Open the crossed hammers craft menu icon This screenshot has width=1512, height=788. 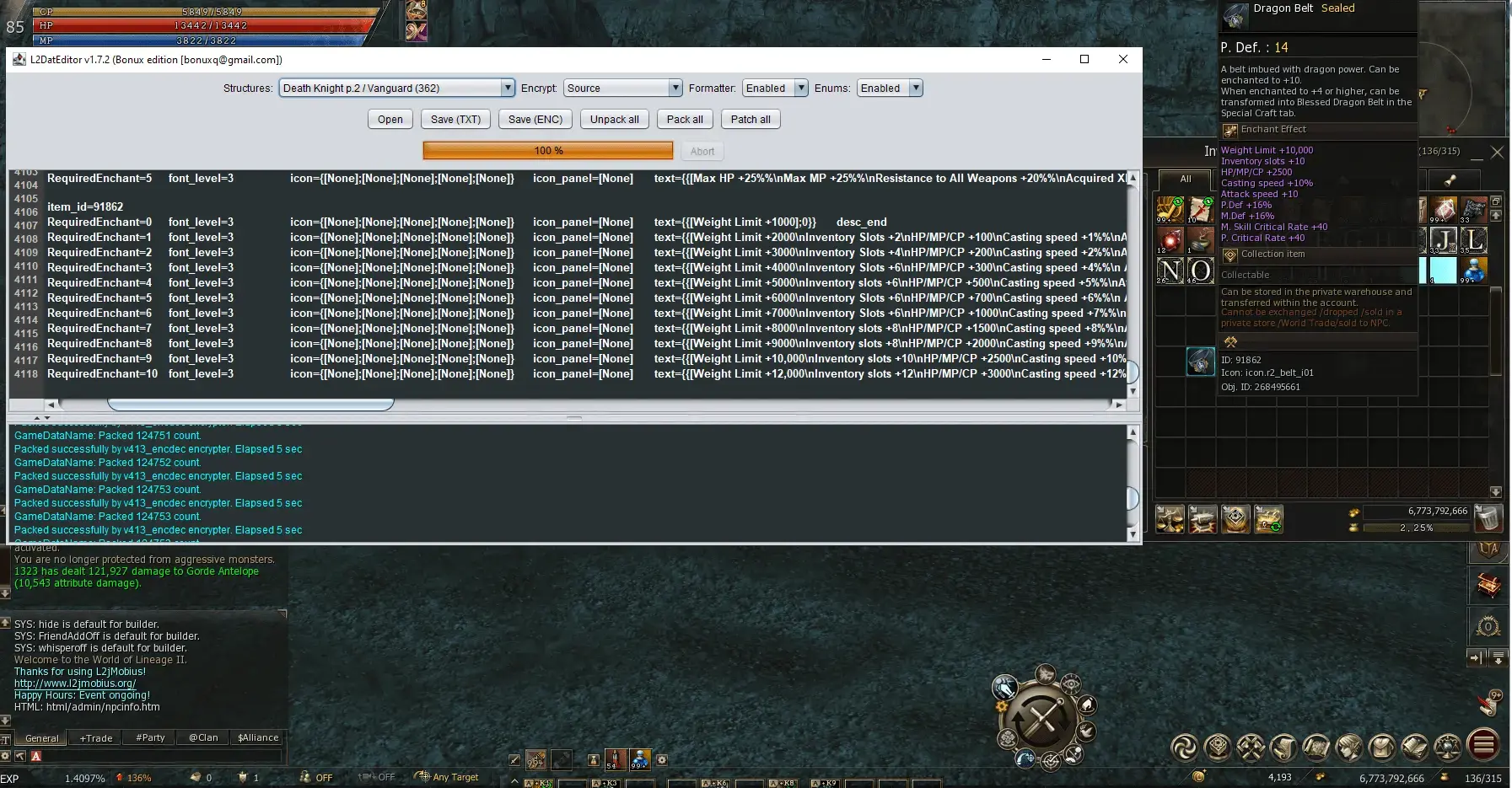click(1251, 747)
